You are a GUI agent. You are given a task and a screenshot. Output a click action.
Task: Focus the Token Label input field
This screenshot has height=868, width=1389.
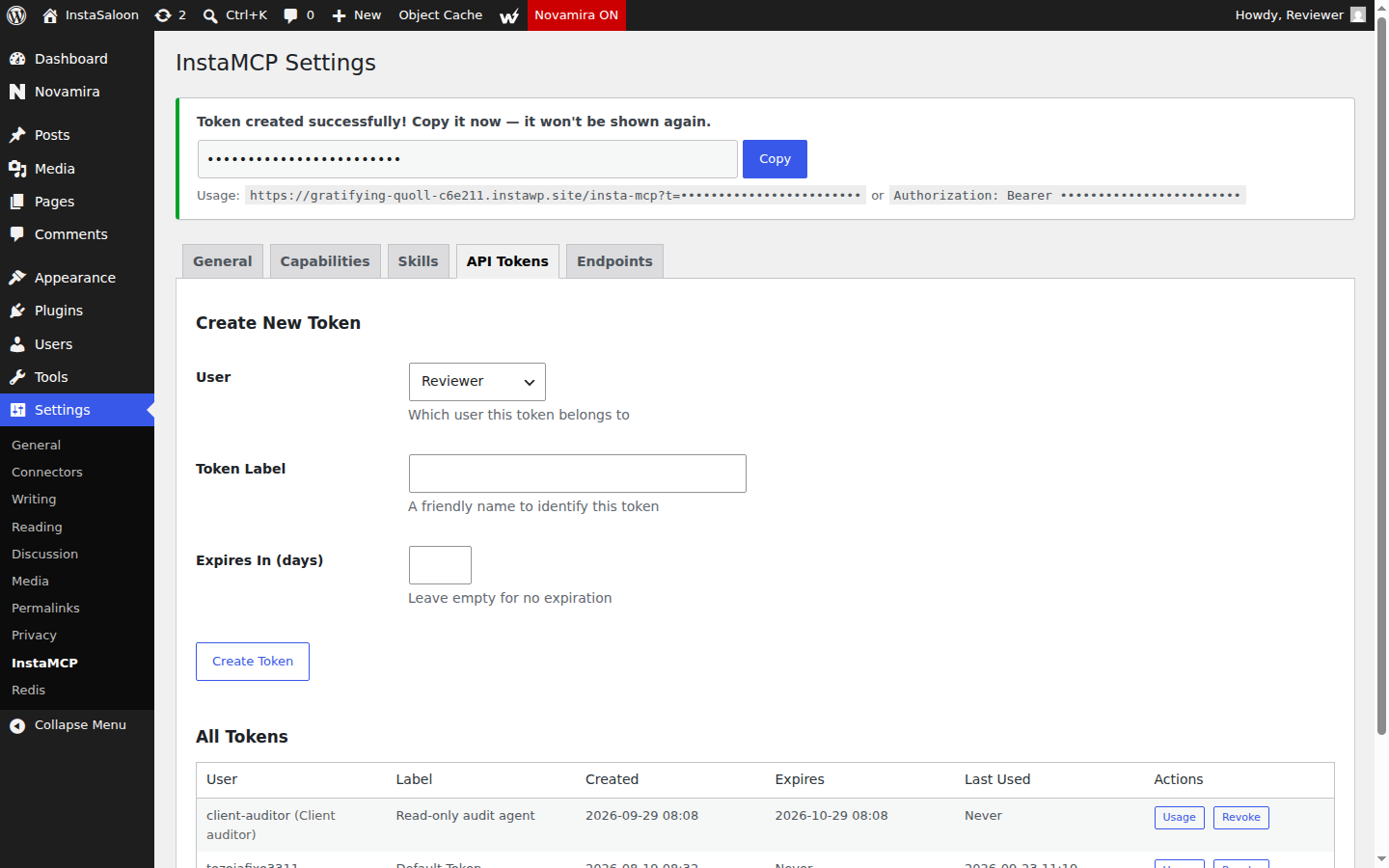(x=578, y=474)
